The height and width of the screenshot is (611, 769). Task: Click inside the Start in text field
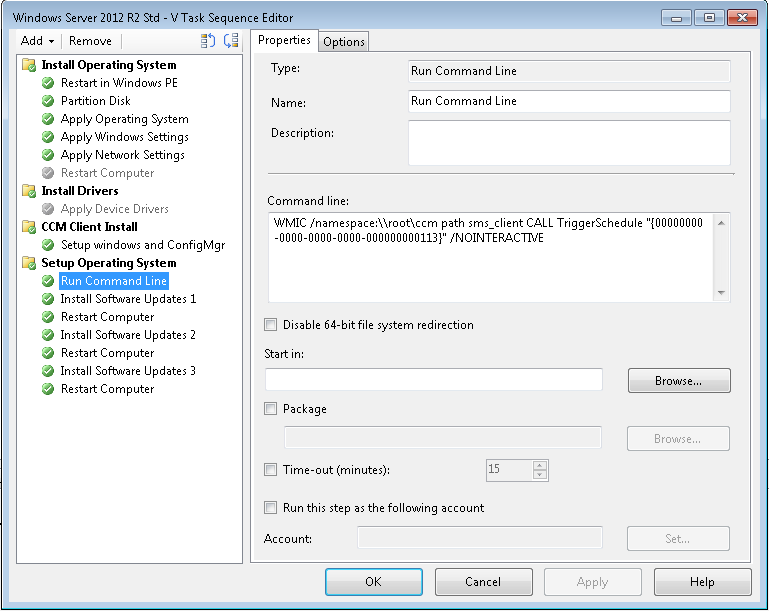point(434,380)
